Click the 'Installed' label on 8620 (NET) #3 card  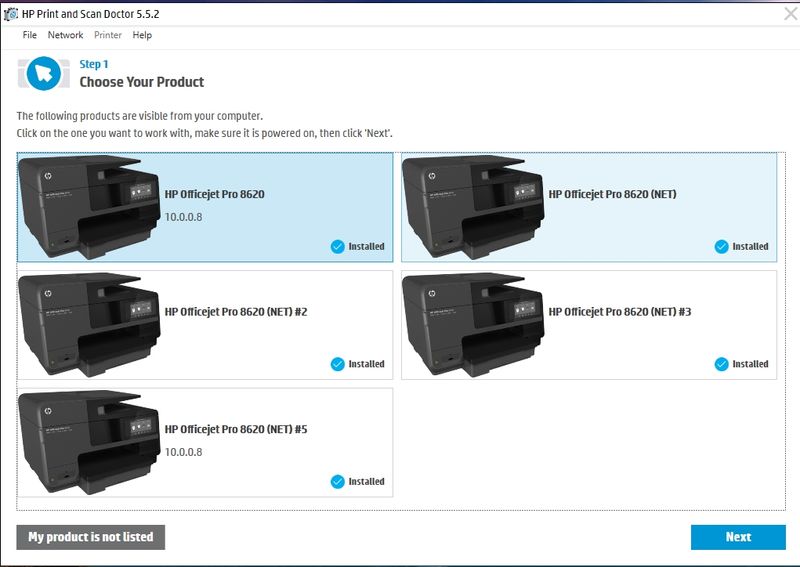pyautogui.click(x=750, y=364)
